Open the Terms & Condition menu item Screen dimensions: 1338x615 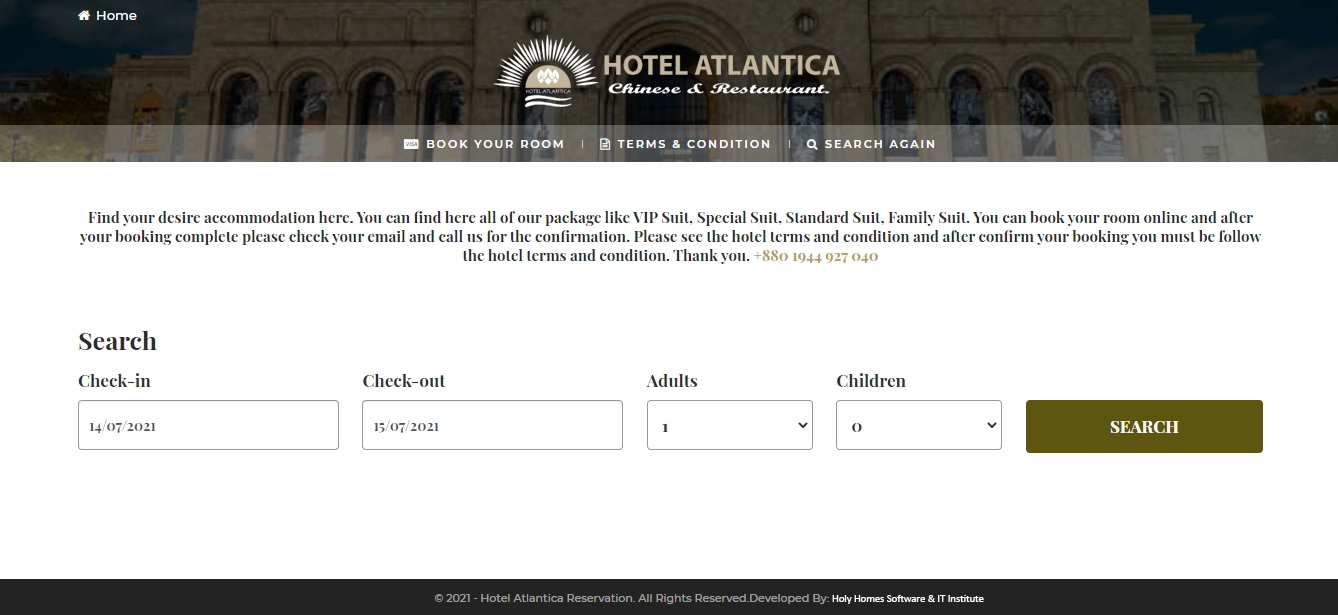point(694,144)
